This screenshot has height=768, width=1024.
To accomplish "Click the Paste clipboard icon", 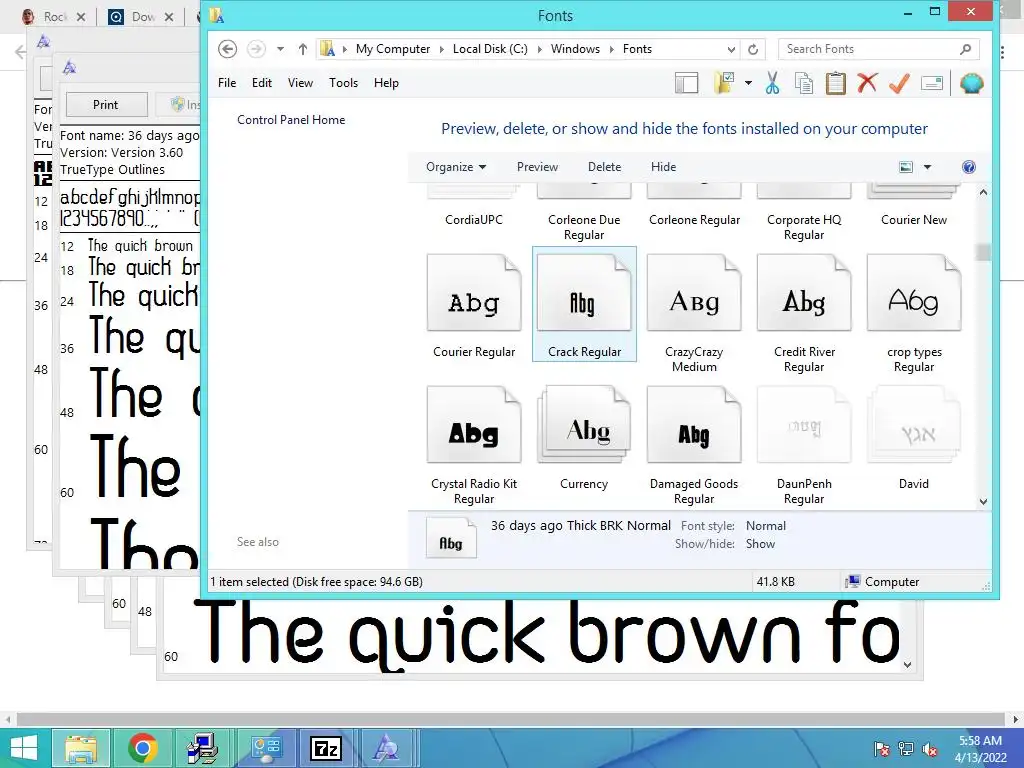I will click(836, 83).
